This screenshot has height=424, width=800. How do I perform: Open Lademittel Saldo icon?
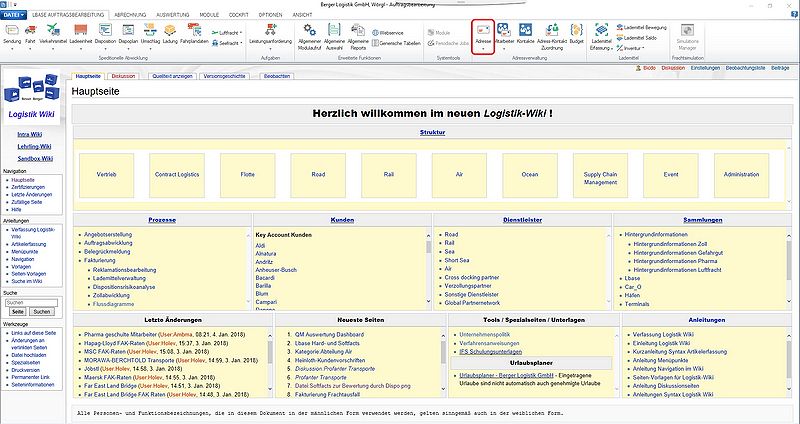pos(620,38)
